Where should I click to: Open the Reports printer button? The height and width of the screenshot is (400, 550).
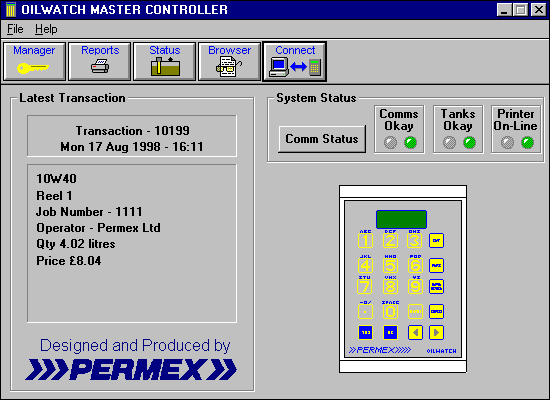tap(100, 61)
